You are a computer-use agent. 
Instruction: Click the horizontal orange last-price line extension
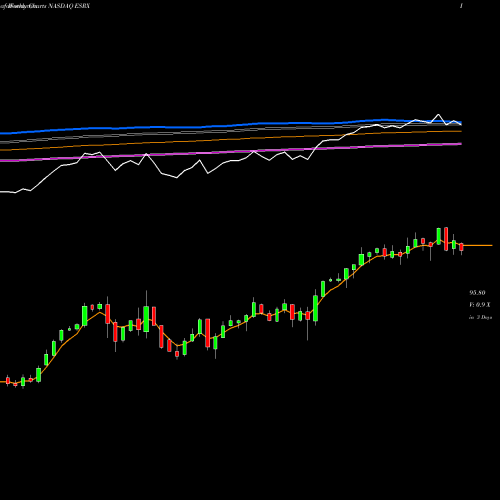point(477,245)
